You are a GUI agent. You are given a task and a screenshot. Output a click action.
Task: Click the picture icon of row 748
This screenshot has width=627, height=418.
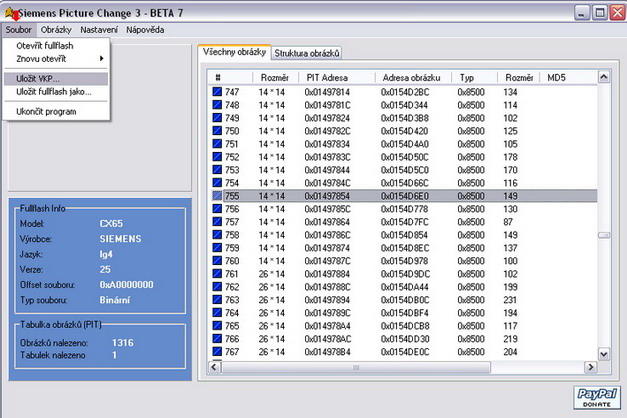coord(217,105)
